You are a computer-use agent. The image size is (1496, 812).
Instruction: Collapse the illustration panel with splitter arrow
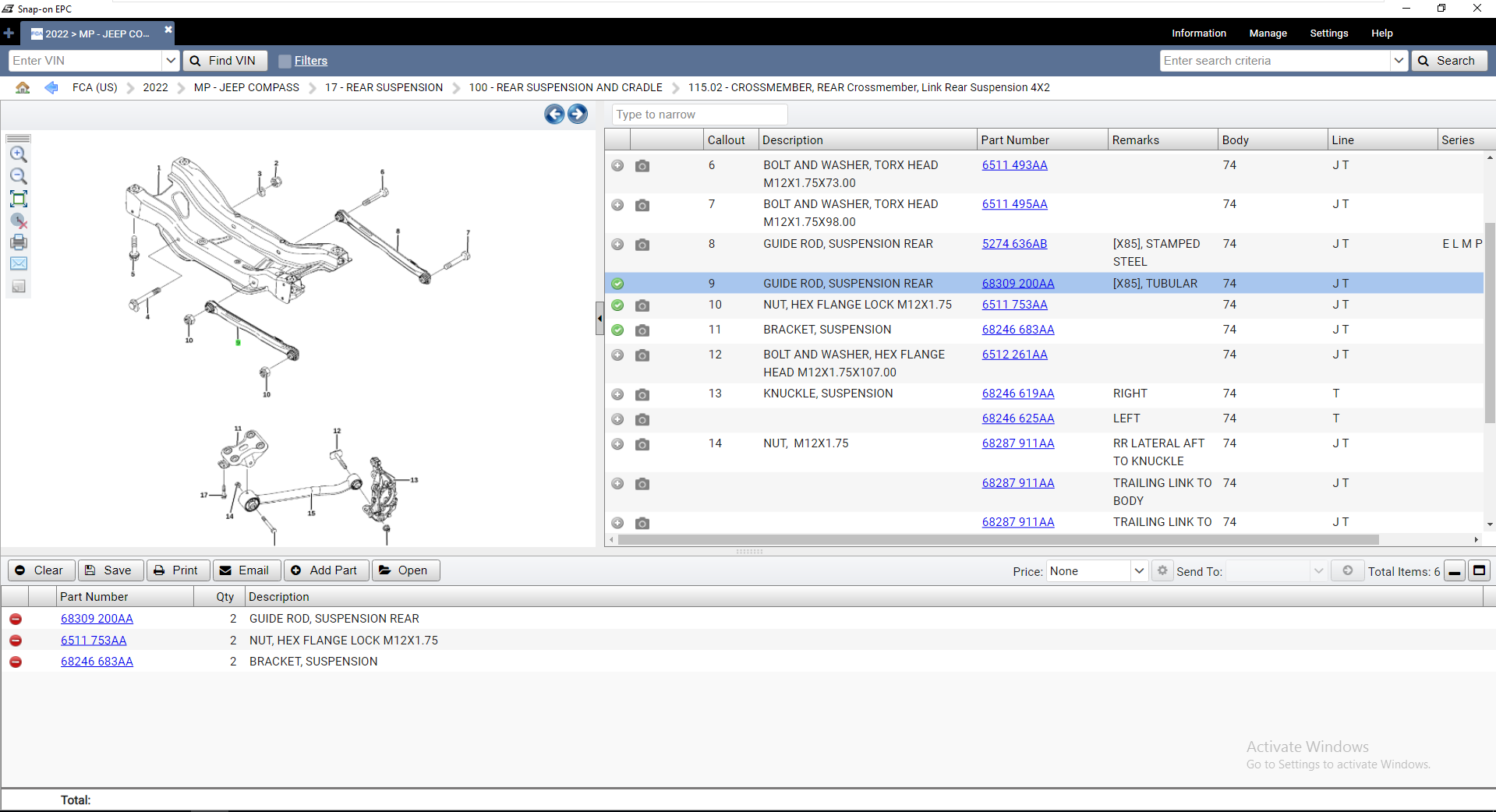click(599, 319)
